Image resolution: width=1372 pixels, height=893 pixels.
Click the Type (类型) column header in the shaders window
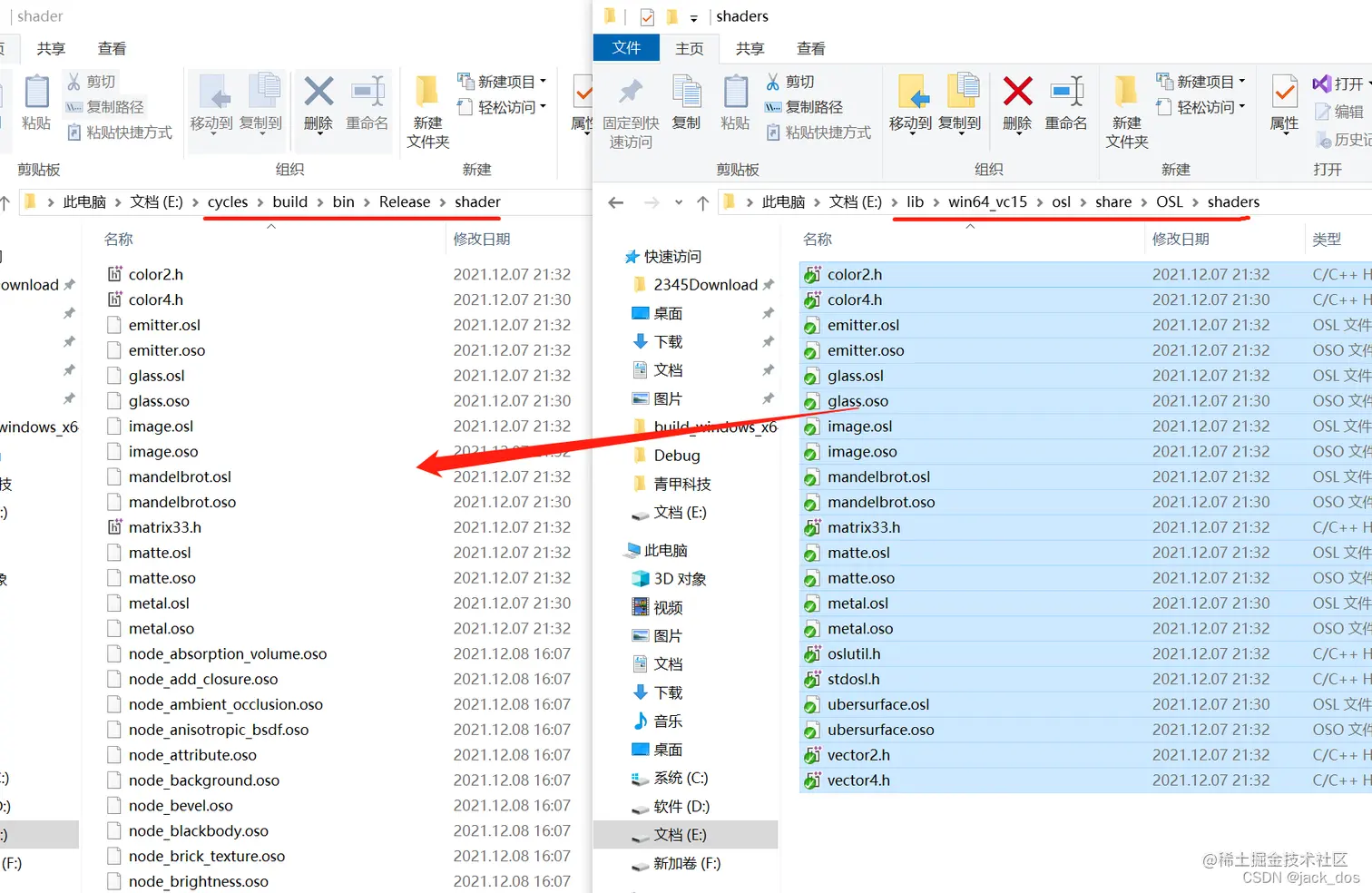pos(1327,240)
